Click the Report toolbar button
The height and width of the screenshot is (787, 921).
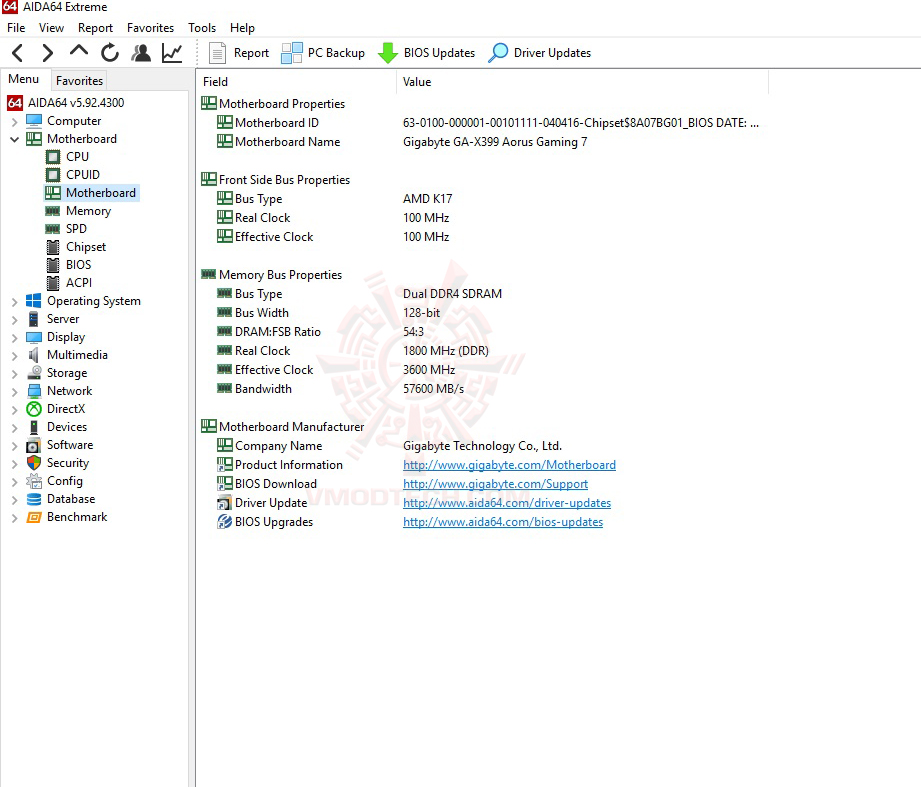(239, 53)
